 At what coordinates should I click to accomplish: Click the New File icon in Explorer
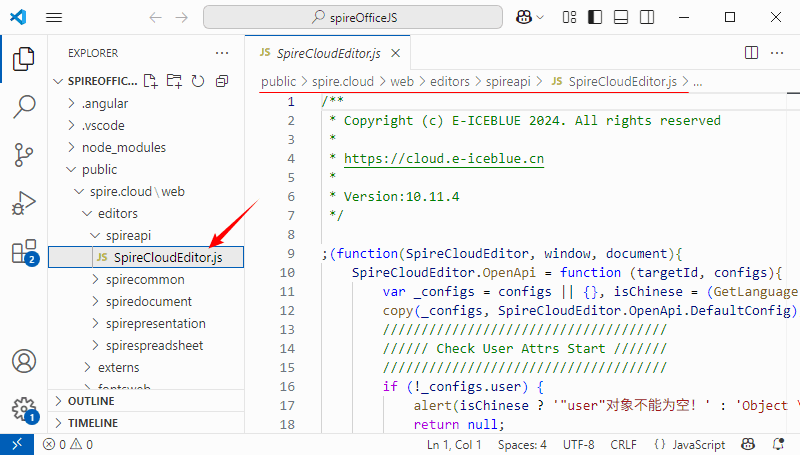[151, 81]
